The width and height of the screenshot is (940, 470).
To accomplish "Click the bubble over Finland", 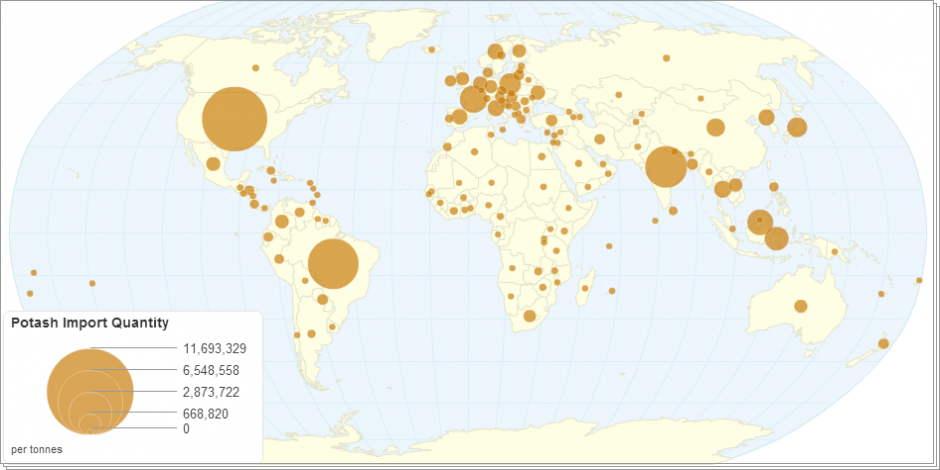I will click(x=519, y=51).
